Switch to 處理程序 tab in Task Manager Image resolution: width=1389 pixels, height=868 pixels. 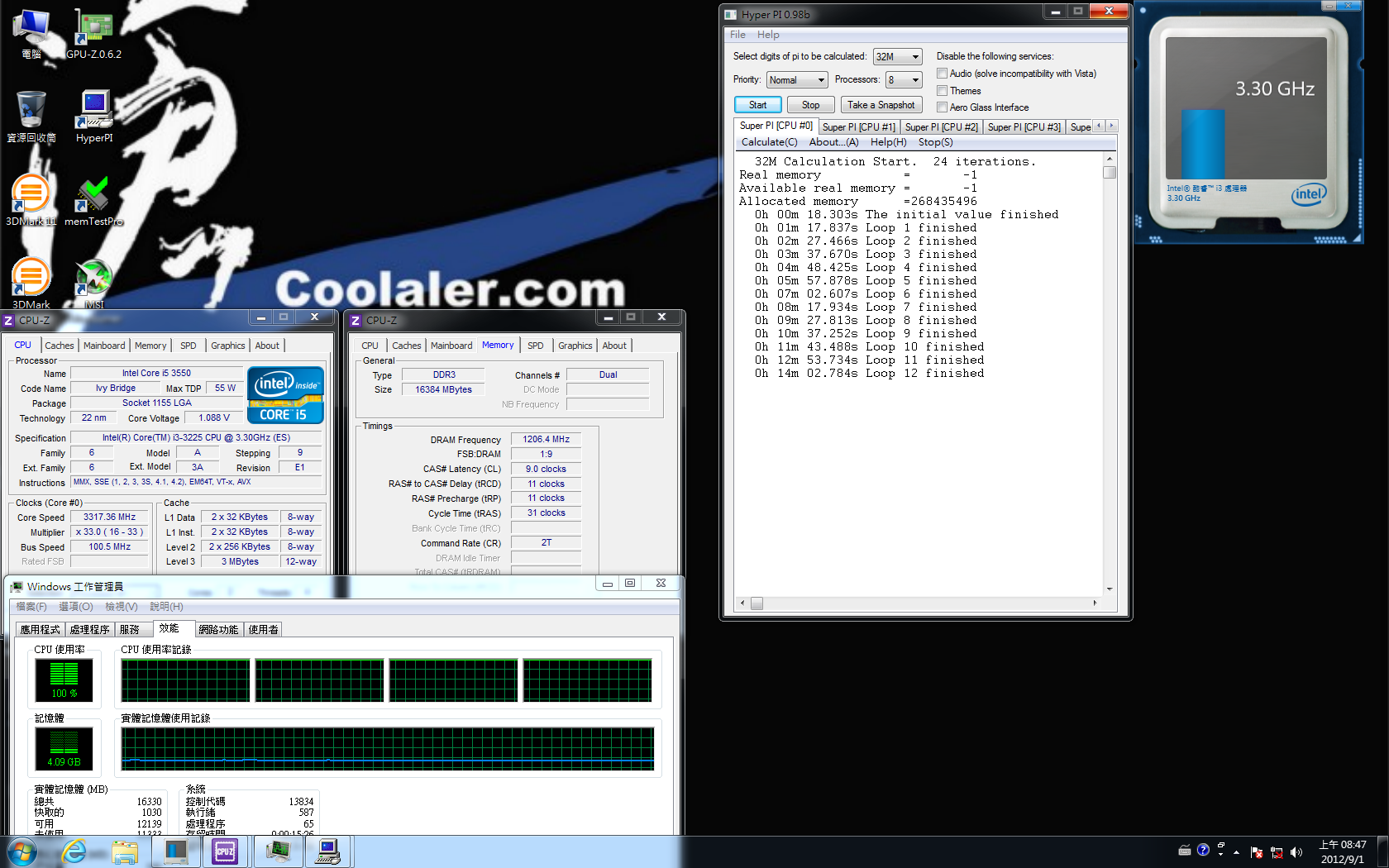(89, 630)
